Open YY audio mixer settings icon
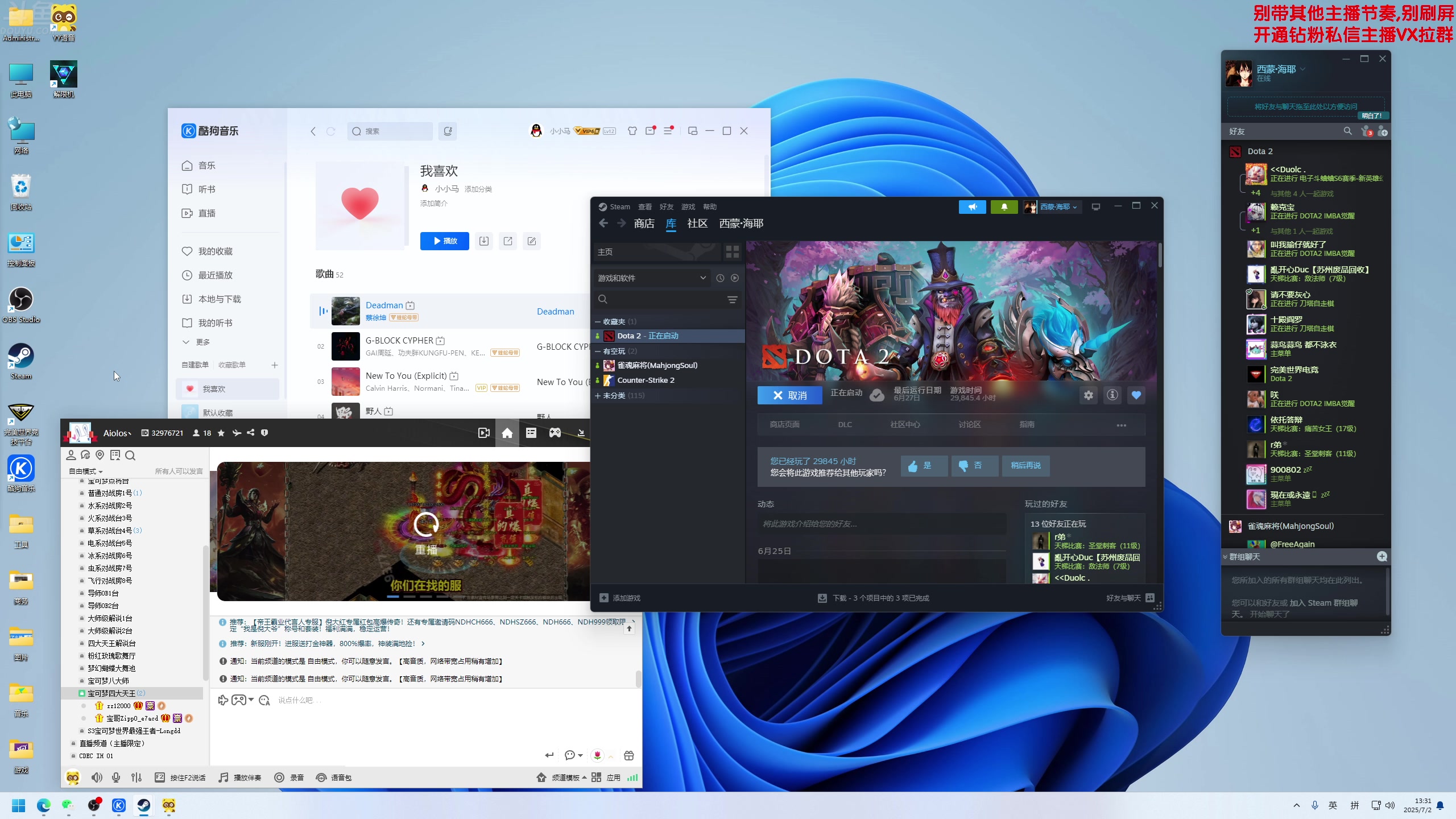This screenshot has height=819, width=1456. click(x=136, y=777)
